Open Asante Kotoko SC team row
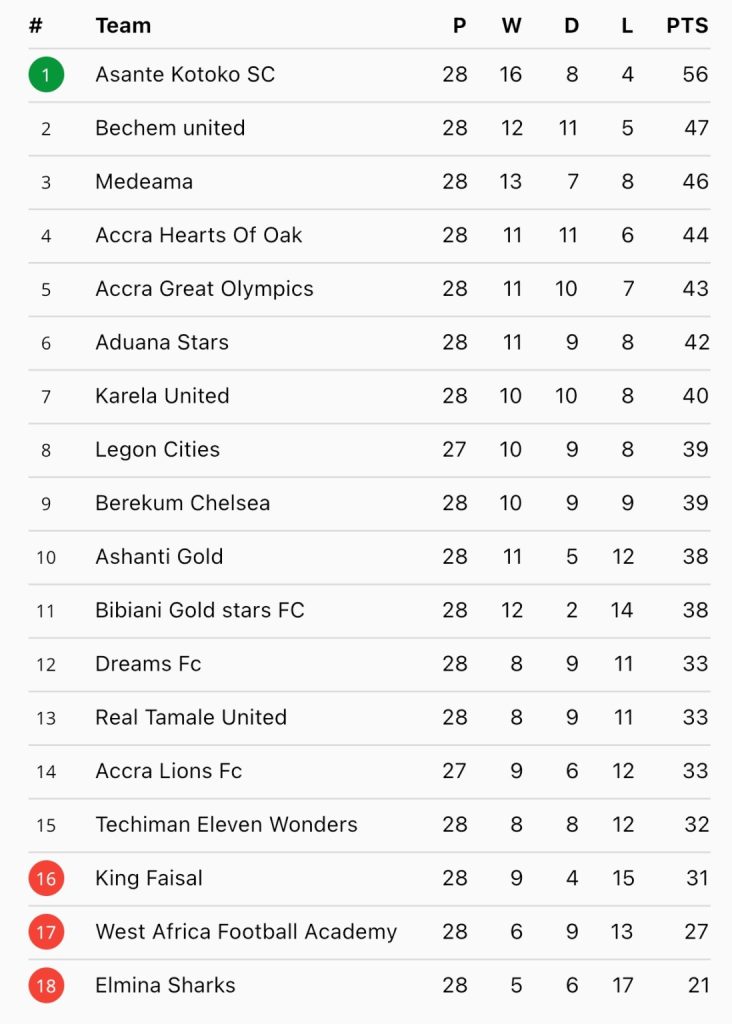Viewport: 732px width, 1024px height. coord(369,74)
